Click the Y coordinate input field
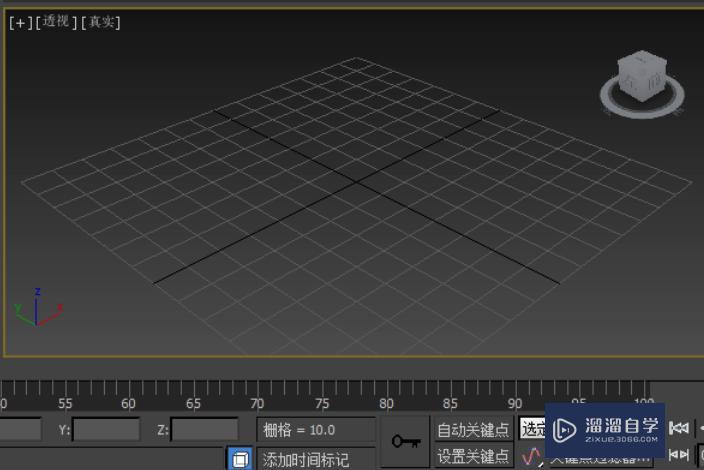 pyautogui.click(x=106, y=430)
